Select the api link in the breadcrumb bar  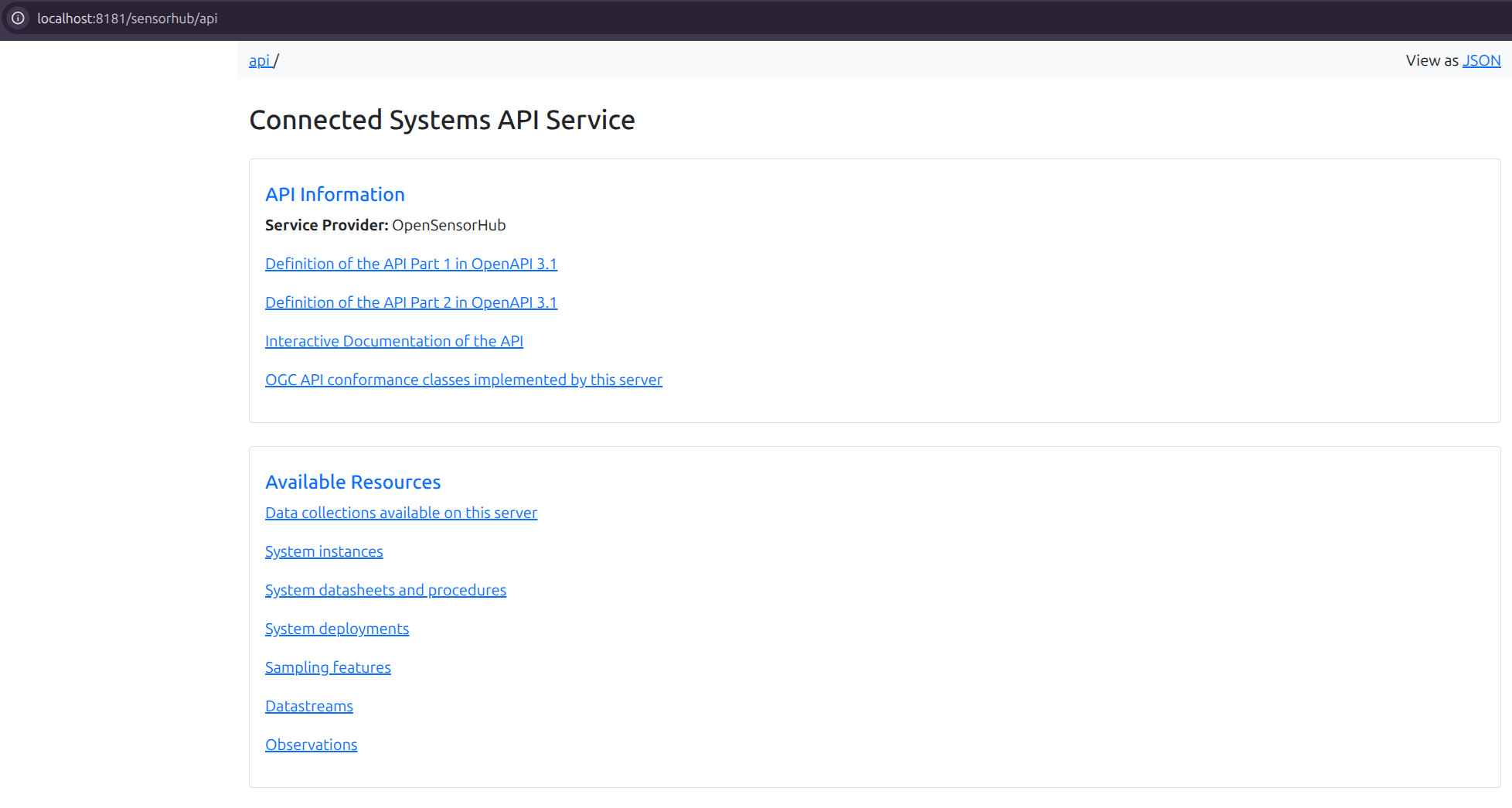pos(260,60)
